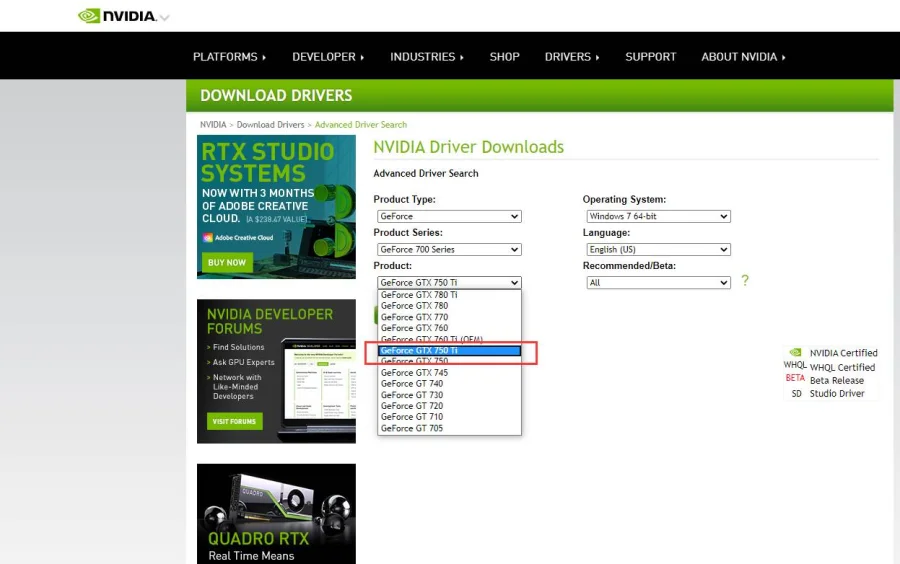This screenshot has height=564, width=900.
Task: Select GeForce GT 720 option
Action: coord(449,406)
